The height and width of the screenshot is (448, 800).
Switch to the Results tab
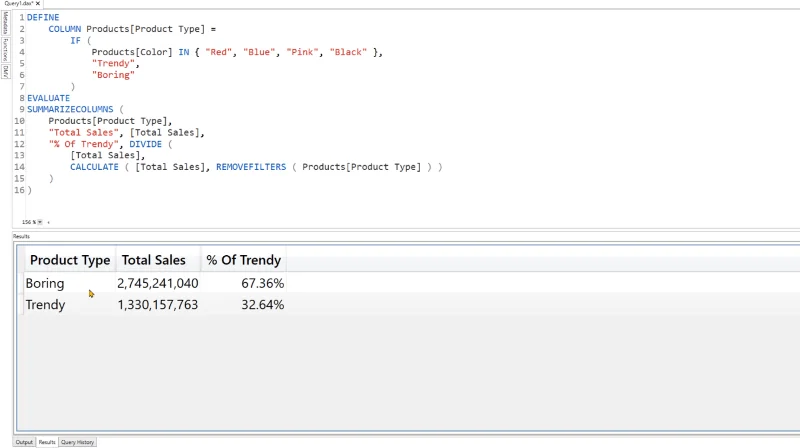[47, 442]
